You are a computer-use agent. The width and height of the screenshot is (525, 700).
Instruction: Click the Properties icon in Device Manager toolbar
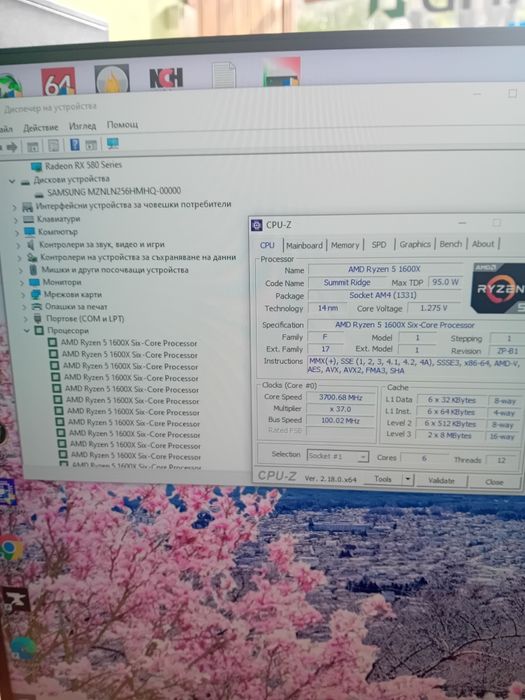[54, 145]
